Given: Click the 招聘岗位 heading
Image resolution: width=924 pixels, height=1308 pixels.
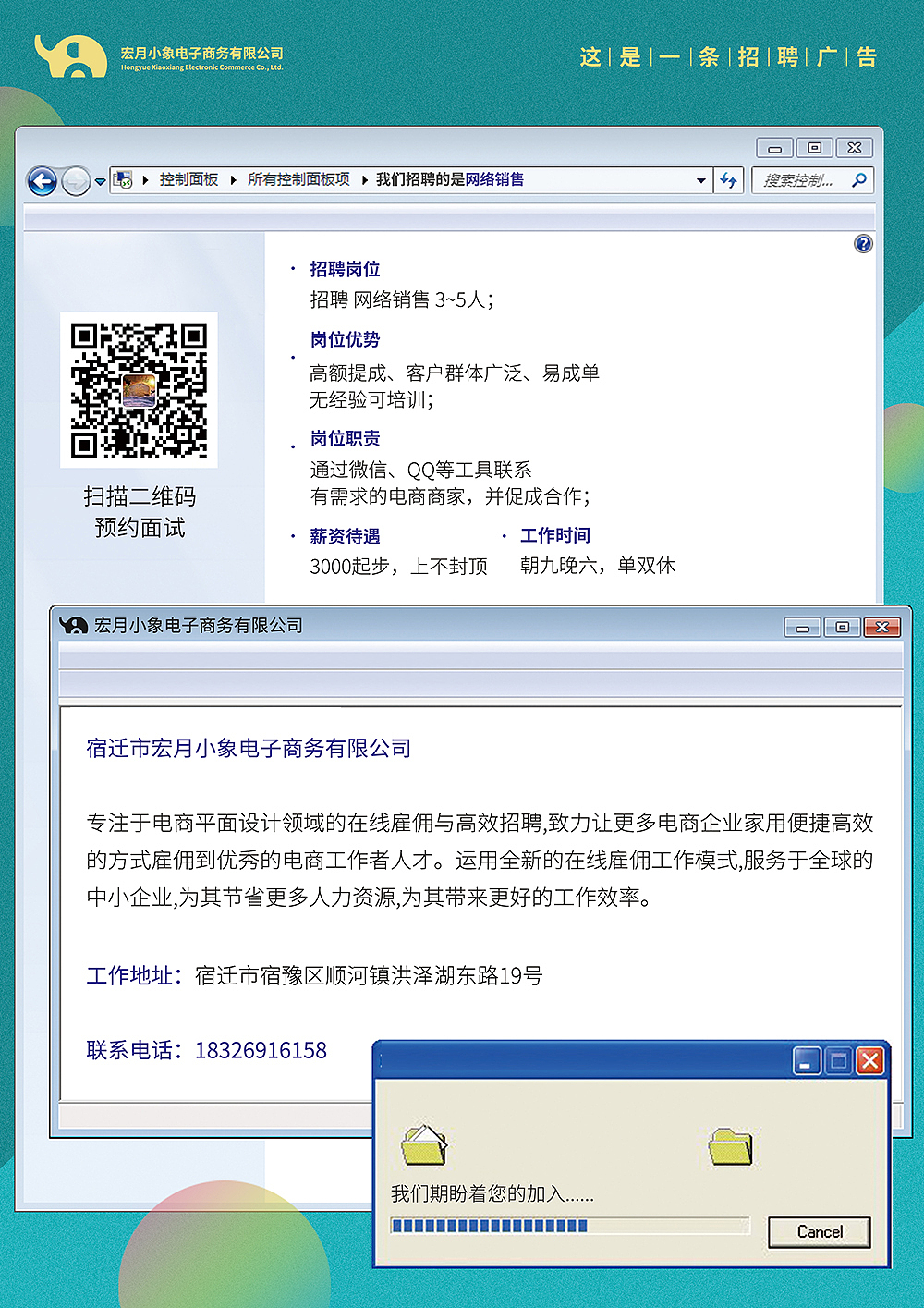Looking at the screenshot, I should [x=345, y=269].
